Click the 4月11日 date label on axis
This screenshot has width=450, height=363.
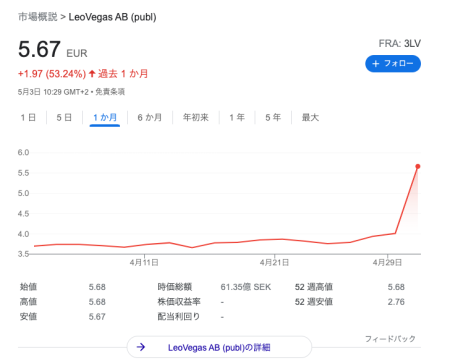[x=144, y=262]
